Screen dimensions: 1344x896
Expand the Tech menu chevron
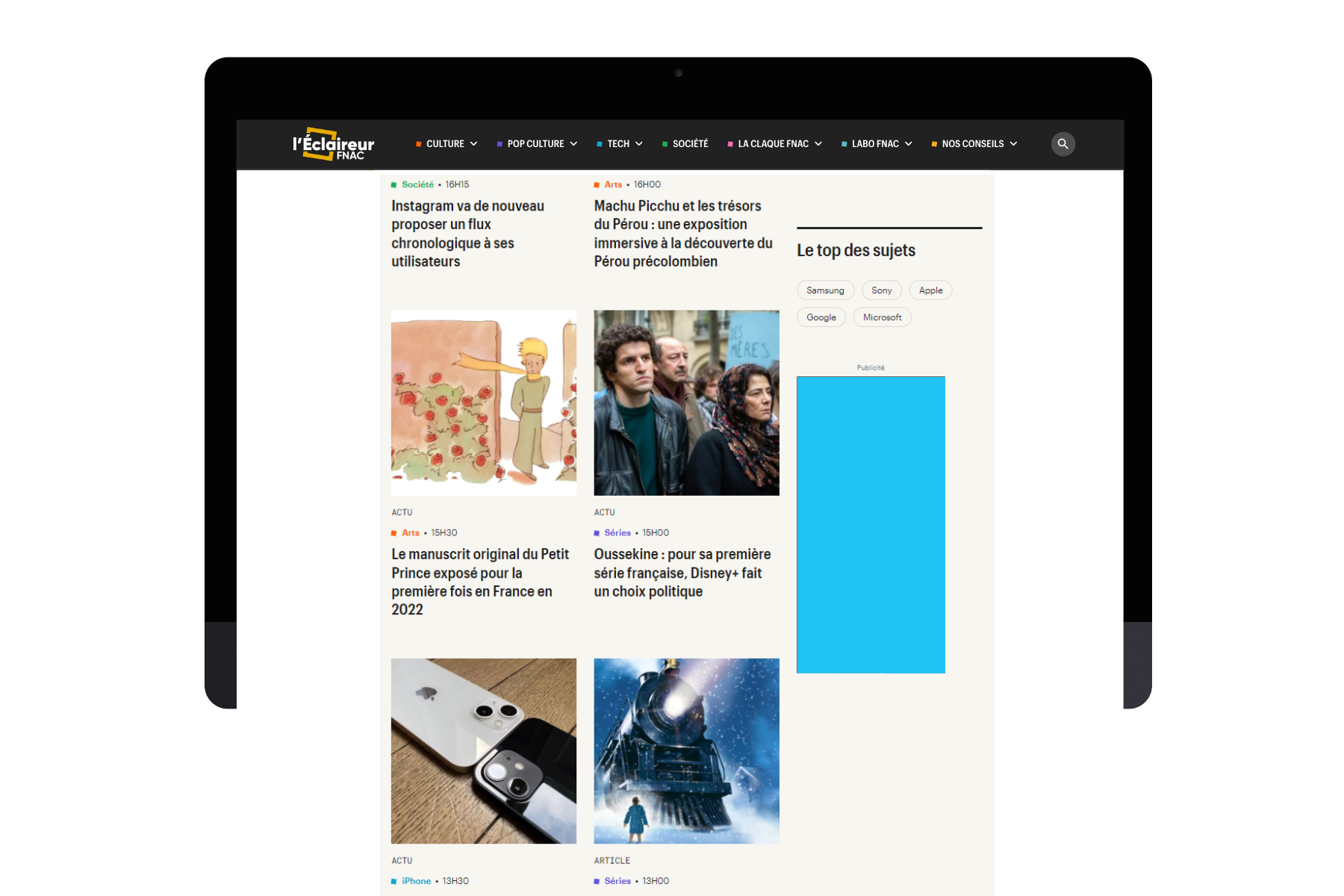(638, 144)
